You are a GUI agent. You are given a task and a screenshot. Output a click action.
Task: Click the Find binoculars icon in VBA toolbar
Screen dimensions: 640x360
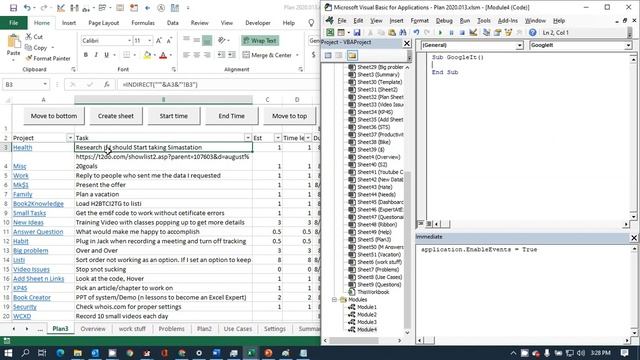(x=402, y=33)
